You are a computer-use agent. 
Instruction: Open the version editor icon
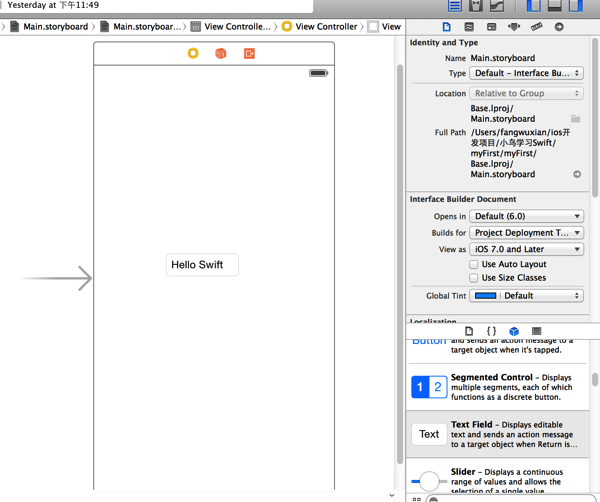(497, 5)
